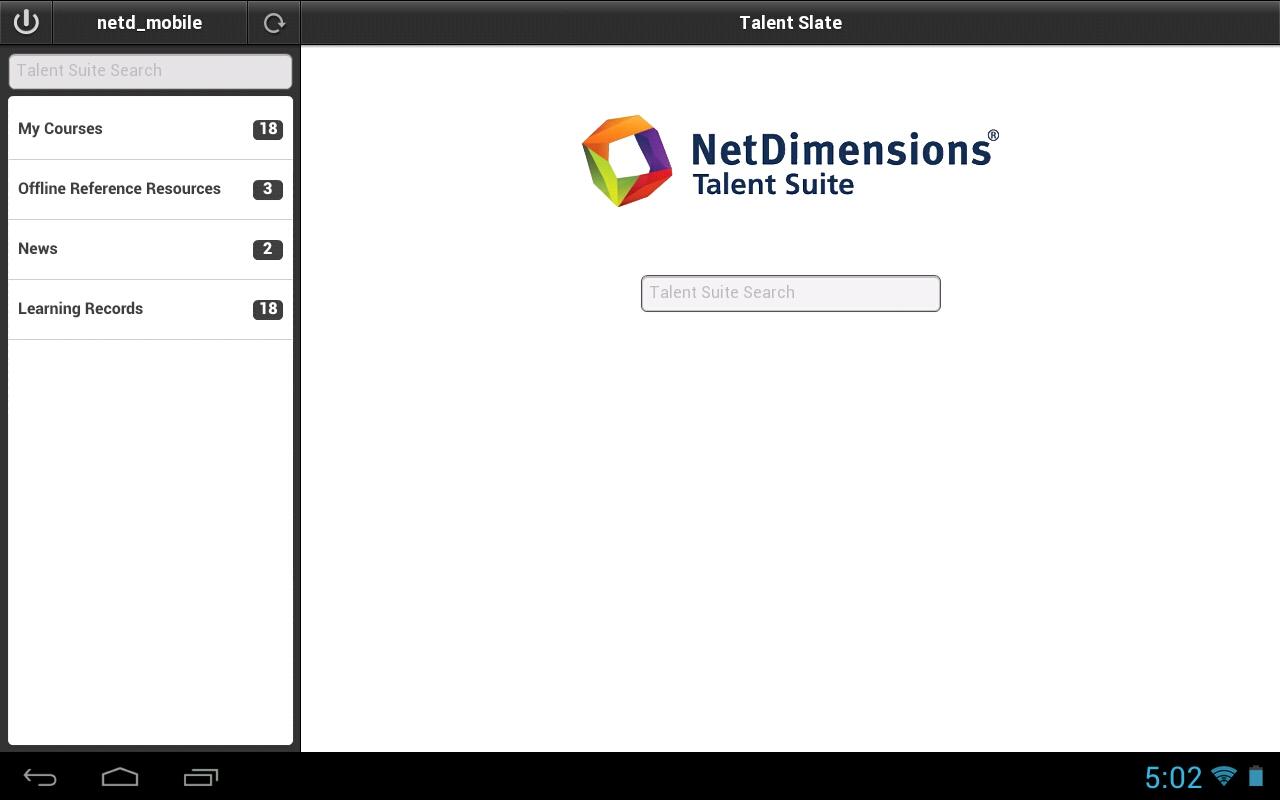1280x800 pixels.
Task: Click the Learning Records 18 badge
Action: [268, 309]
